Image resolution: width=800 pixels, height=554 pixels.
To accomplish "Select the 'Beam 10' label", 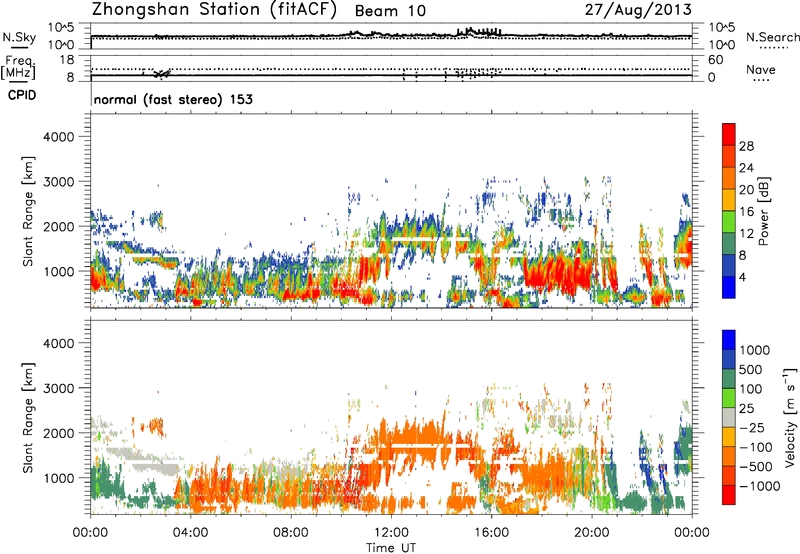I will (390, 11).
